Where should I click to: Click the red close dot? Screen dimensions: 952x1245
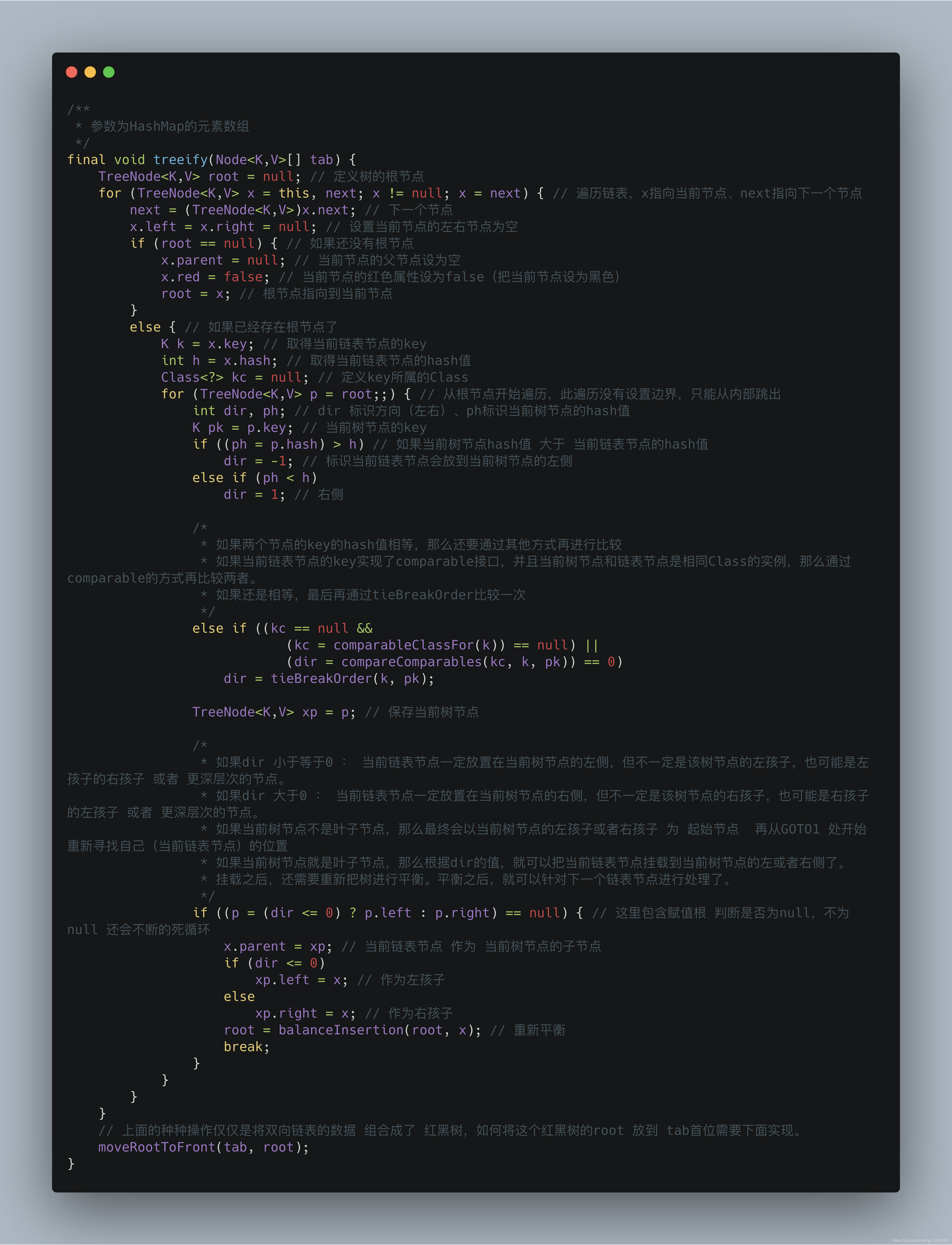coord(71,72)
